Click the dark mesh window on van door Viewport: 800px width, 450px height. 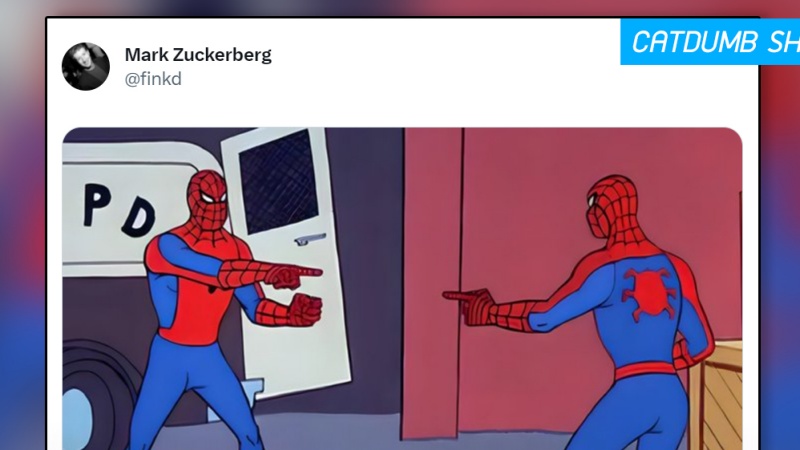coord(278,181)
